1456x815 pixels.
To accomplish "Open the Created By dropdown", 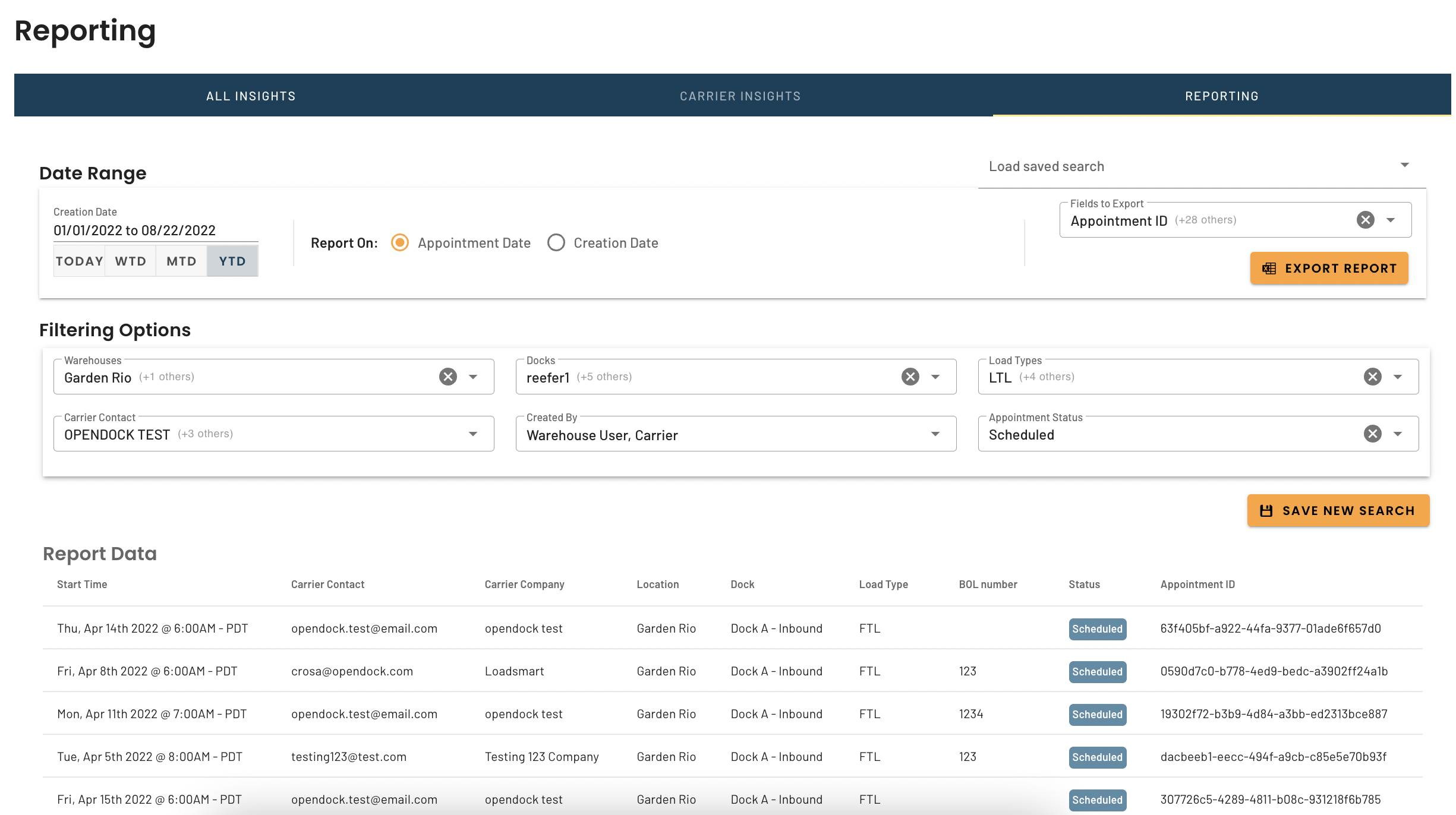I will click(x=736, y=434).
